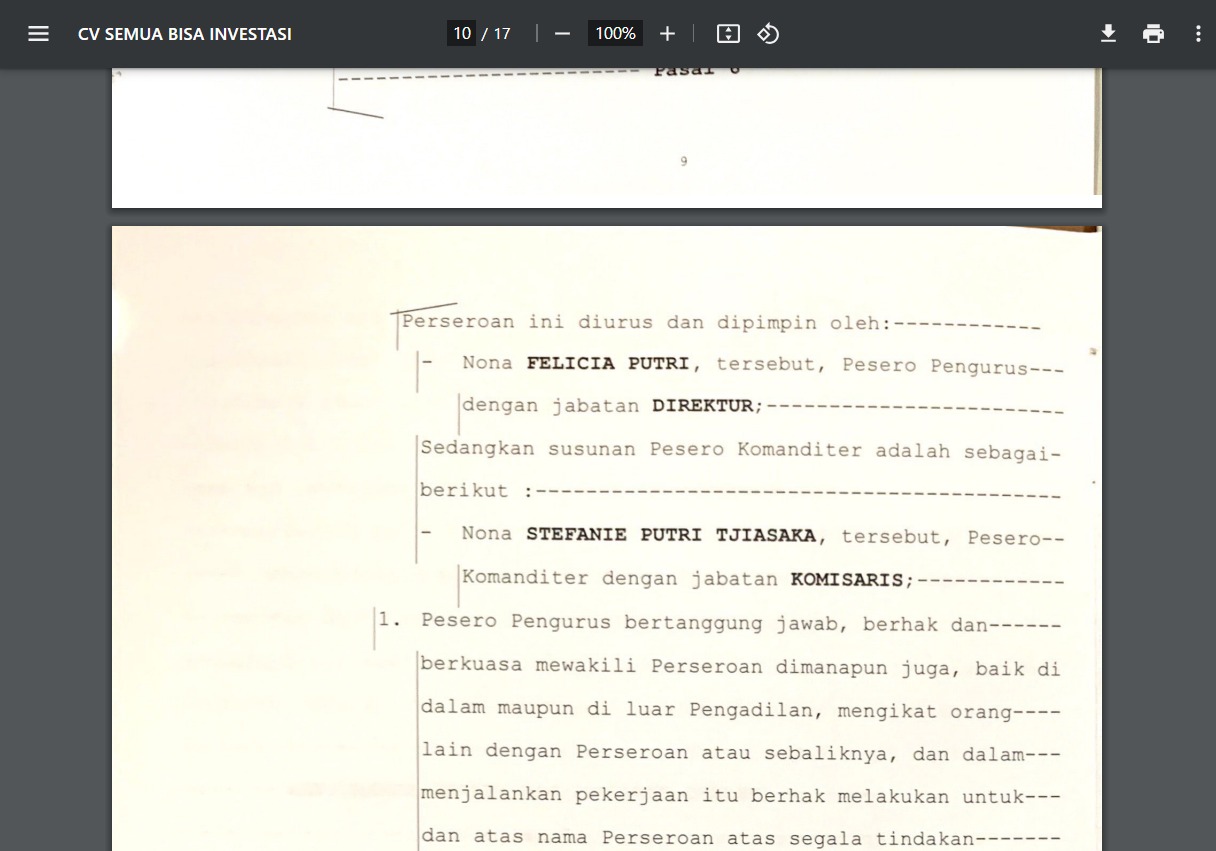Click the total page count 17
The image size is (1216, 851).
pos(502,34)
